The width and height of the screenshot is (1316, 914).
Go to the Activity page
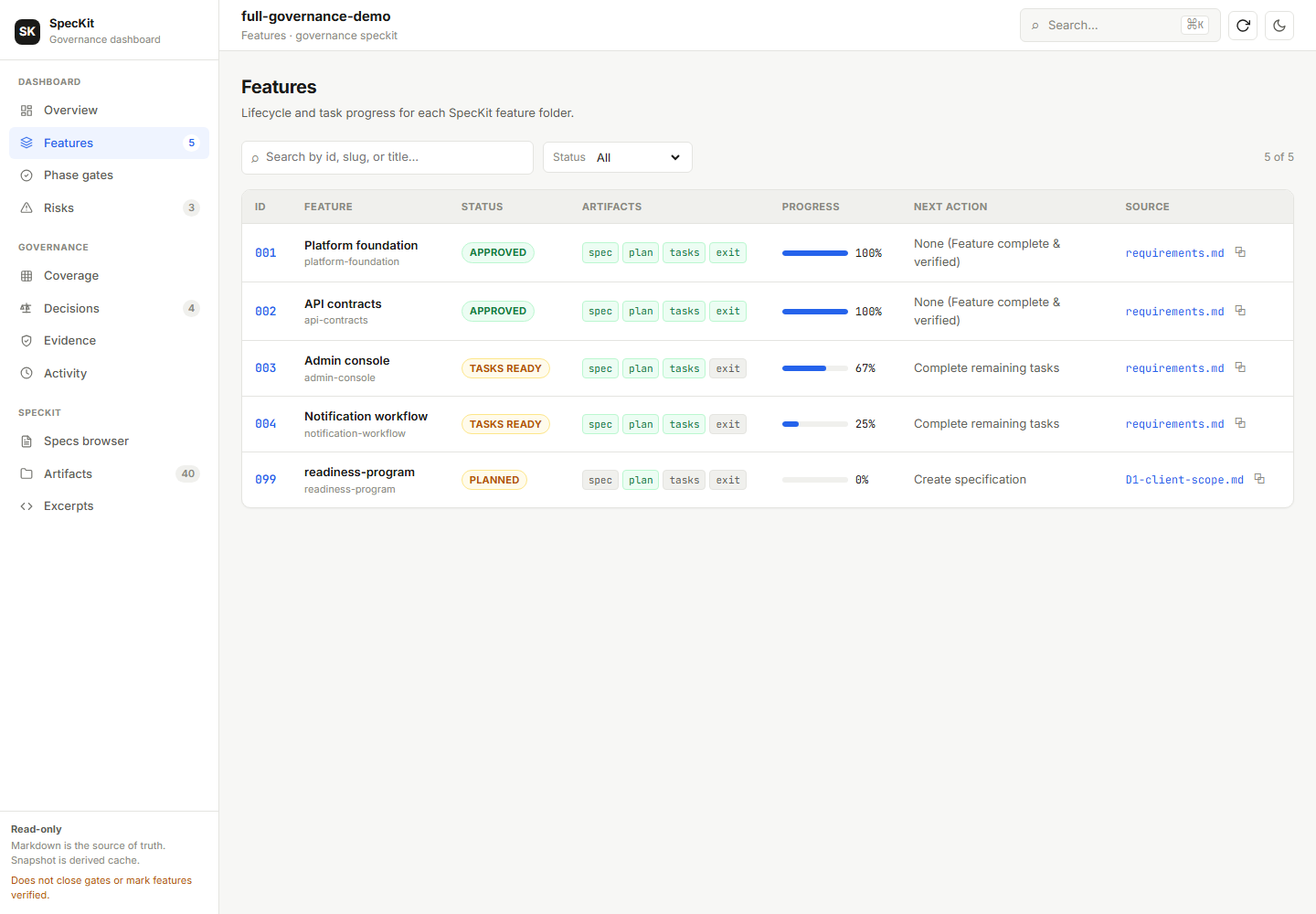pos(109,373)
